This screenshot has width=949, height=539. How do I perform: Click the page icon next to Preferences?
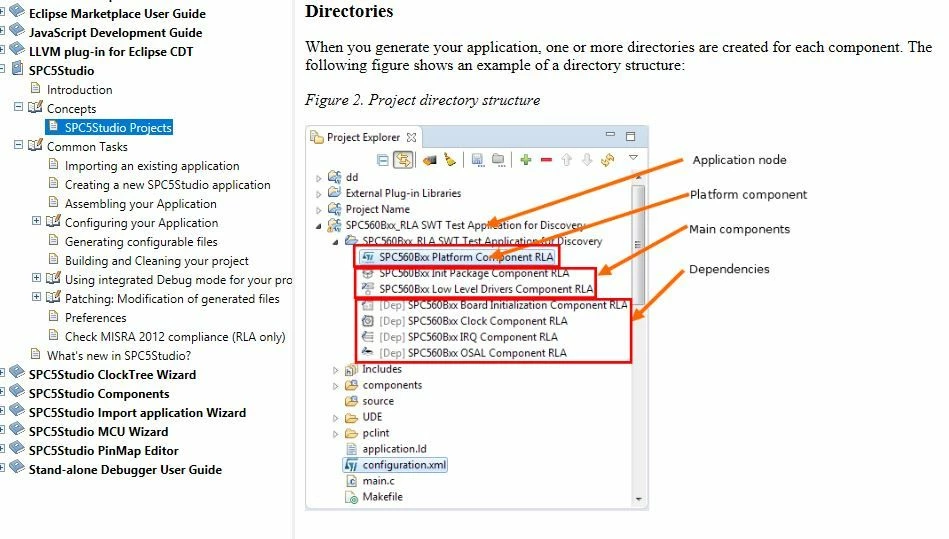coord(54,316)
